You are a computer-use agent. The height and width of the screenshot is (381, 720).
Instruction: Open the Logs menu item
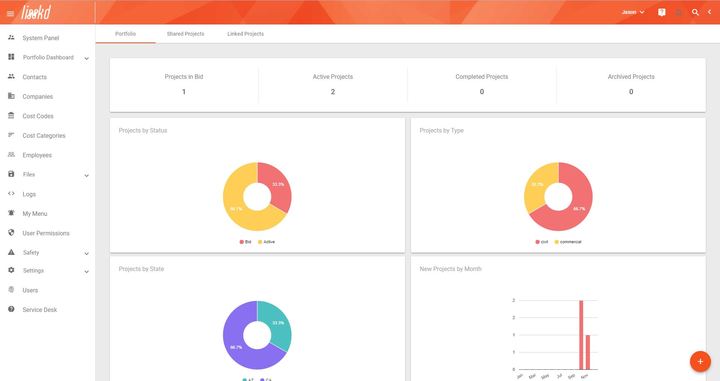click(29, 194)
